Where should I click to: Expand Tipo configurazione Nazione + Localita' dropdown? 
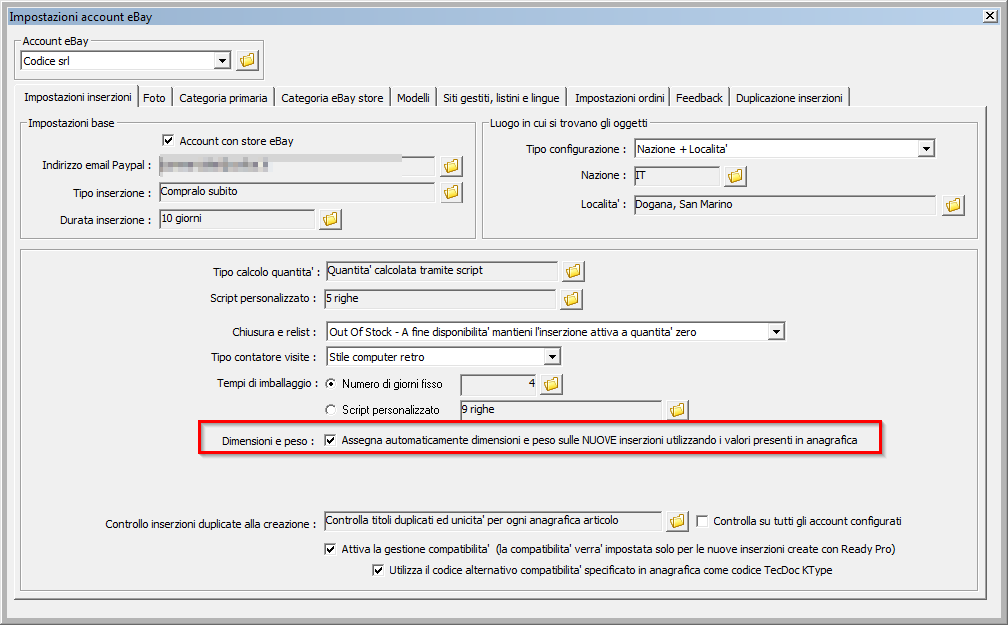click(x=925, y=149)
